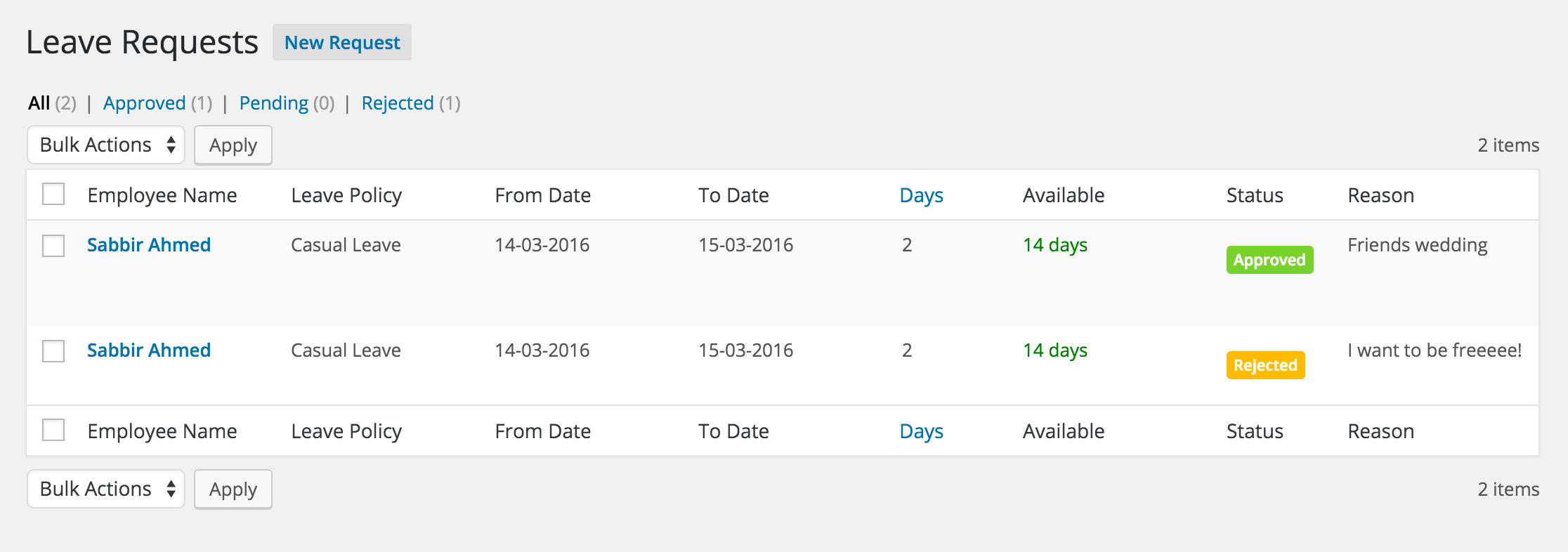This screenshot has width=1568, height=552.
Task: Click the orange Rejected status badge
Action: click(x=1265, y=365)
